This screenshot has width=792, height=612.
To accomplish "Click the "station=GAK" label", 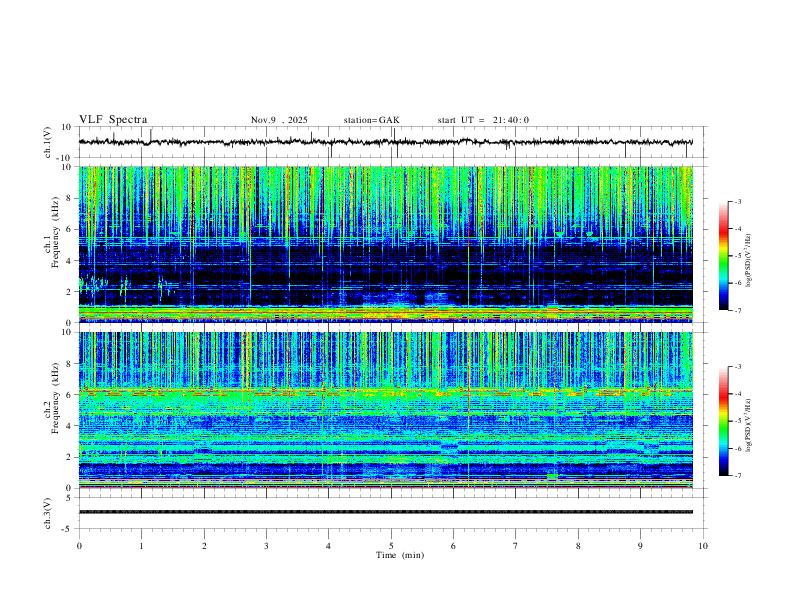I will (x=372, y=120).
